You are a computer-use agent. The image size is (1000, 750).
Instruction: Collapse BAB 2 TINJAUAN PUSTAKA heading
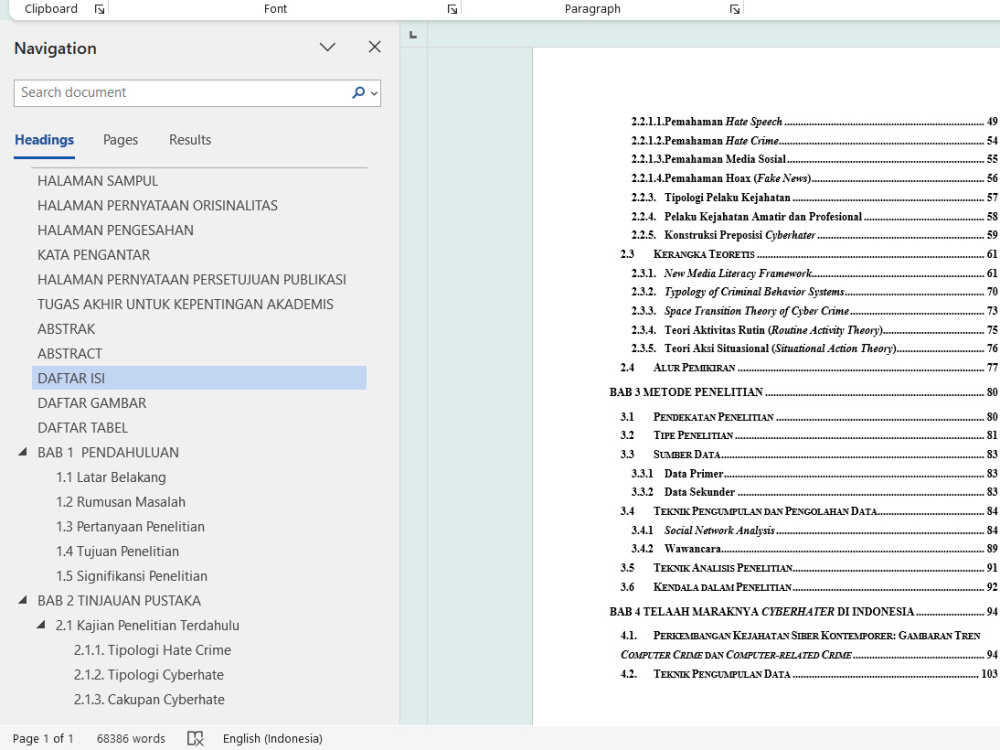(23, 600)
